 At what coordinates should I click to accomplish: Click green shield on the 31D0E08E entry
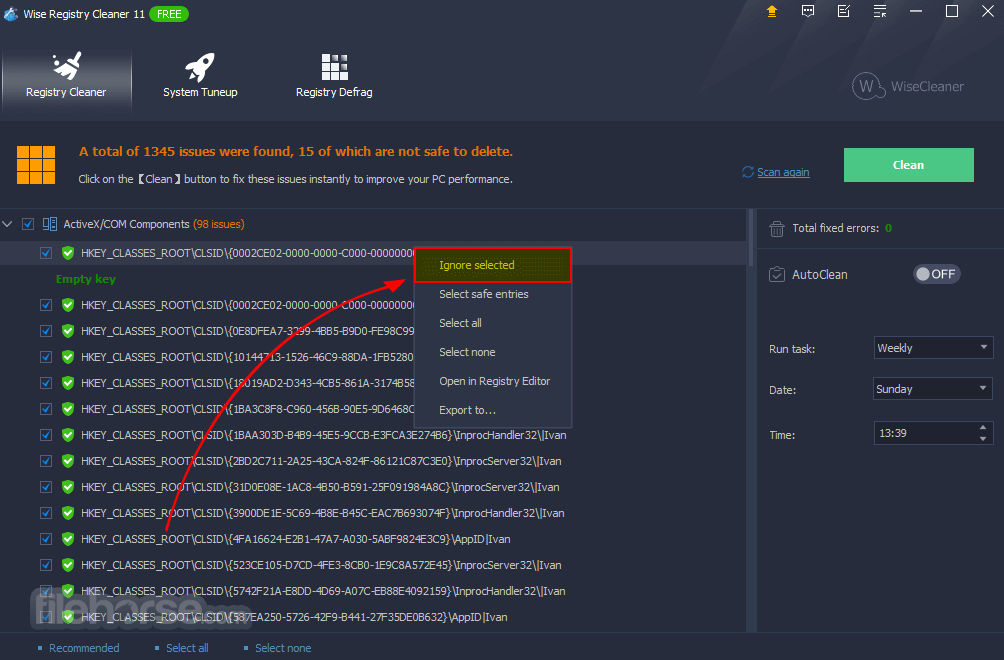[x=68, y=487]
